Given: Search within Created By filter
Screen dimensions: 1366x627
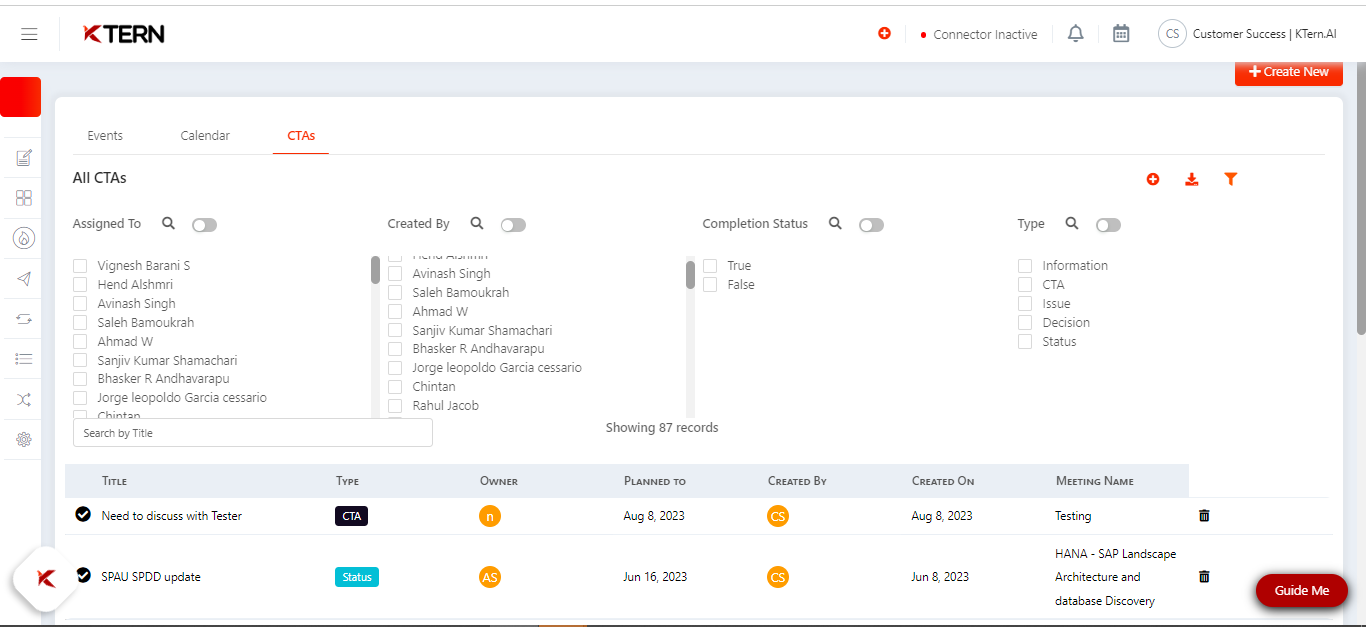Looking at the screenshot, I should click(477, 223).
